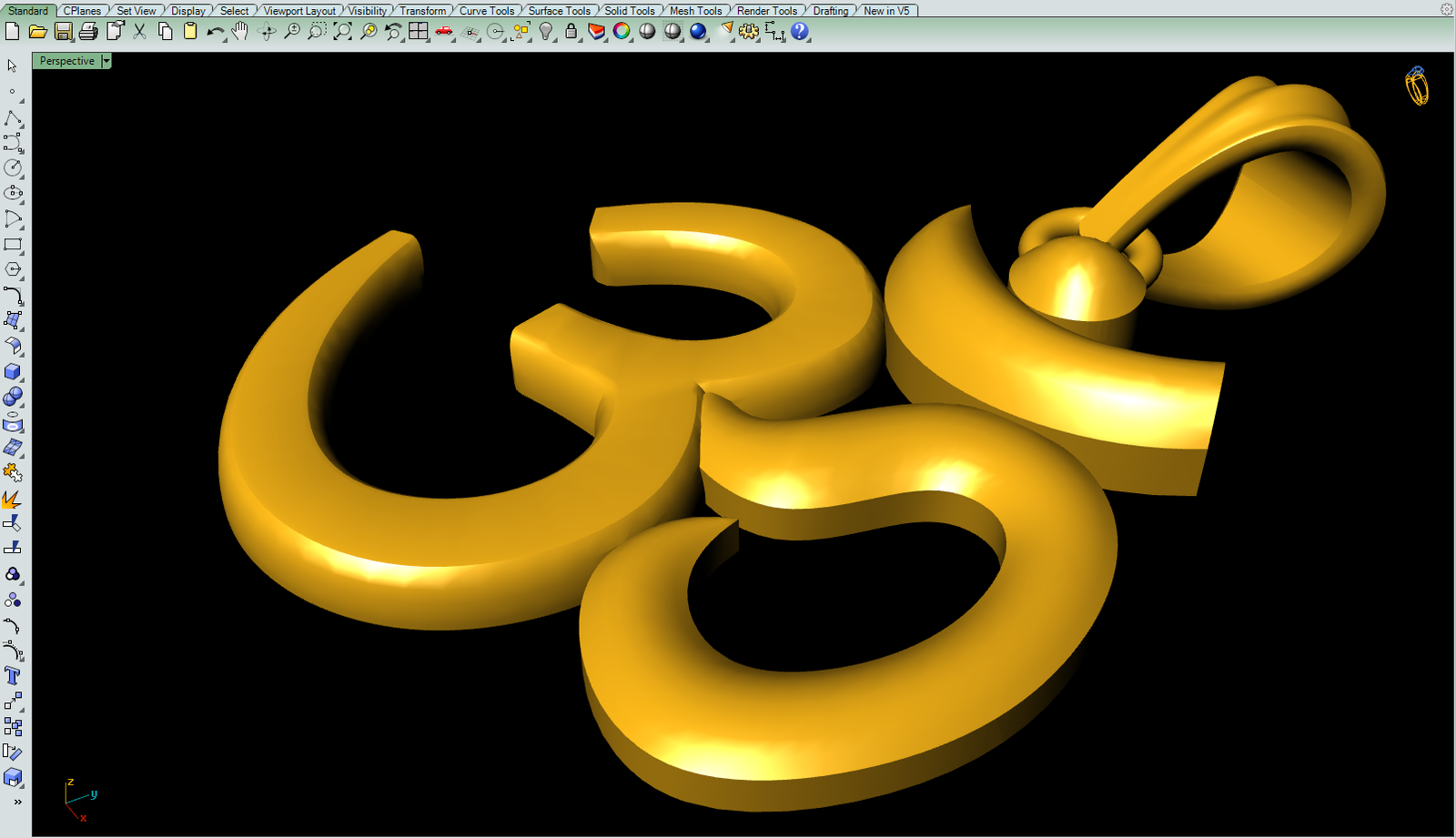Select the arrow pointer tool
1456x838 pixels.
[13, 66]
